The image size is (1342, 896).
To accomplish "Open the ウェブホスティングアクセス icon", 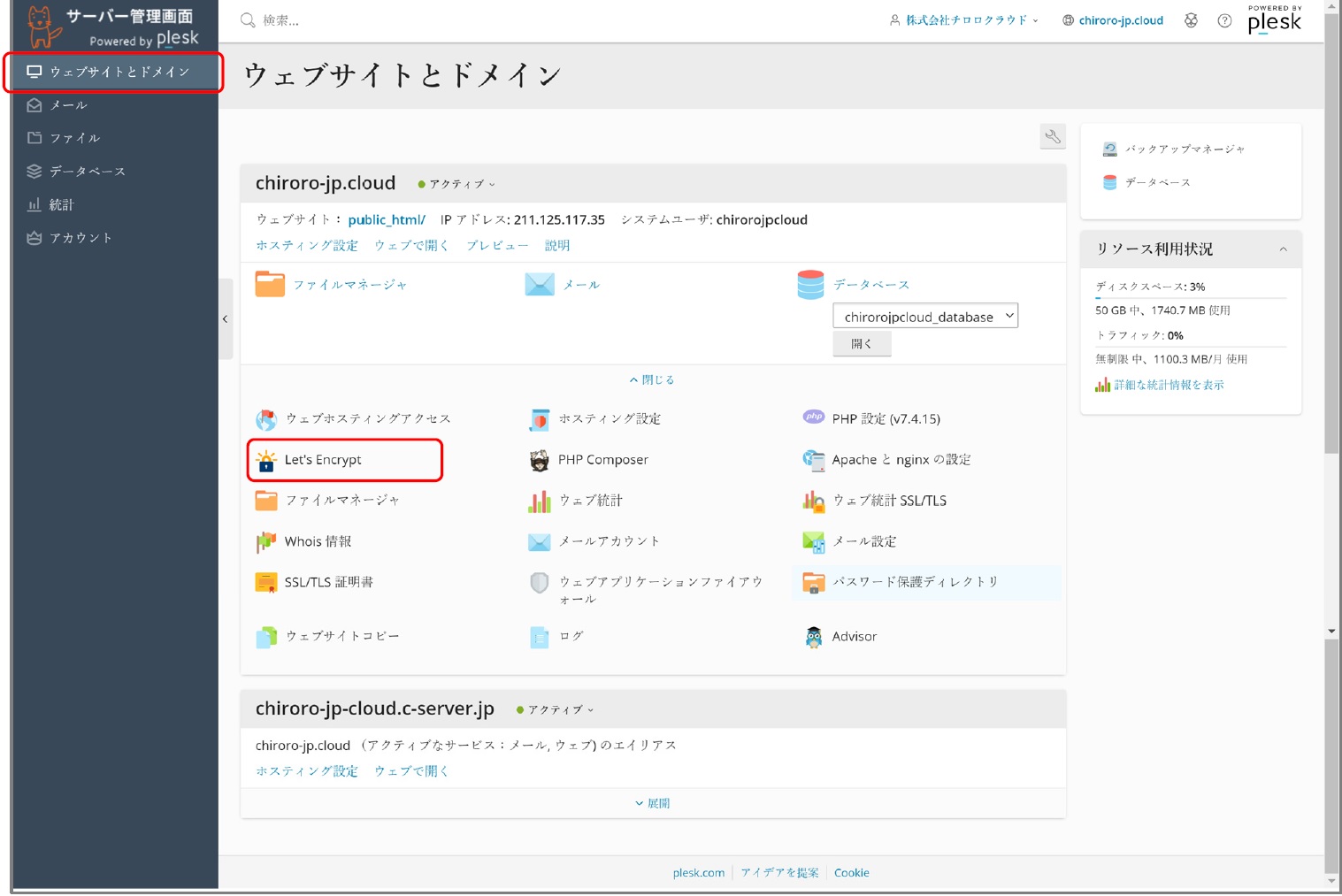I will click(266, 419).
